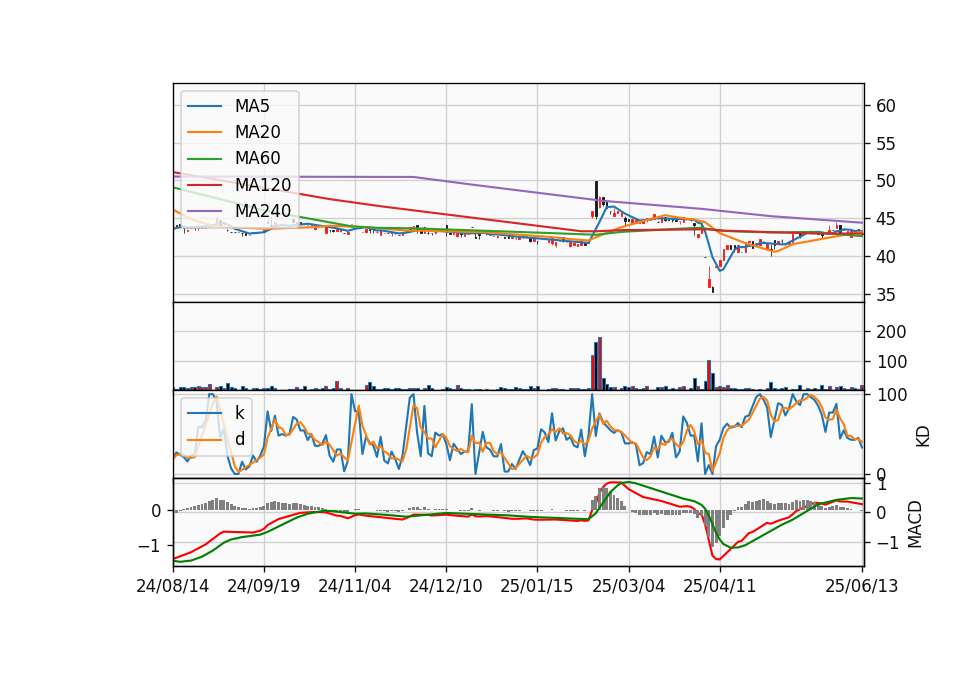Click price axis value 45
960x690 pixels.
coord(885,219)
